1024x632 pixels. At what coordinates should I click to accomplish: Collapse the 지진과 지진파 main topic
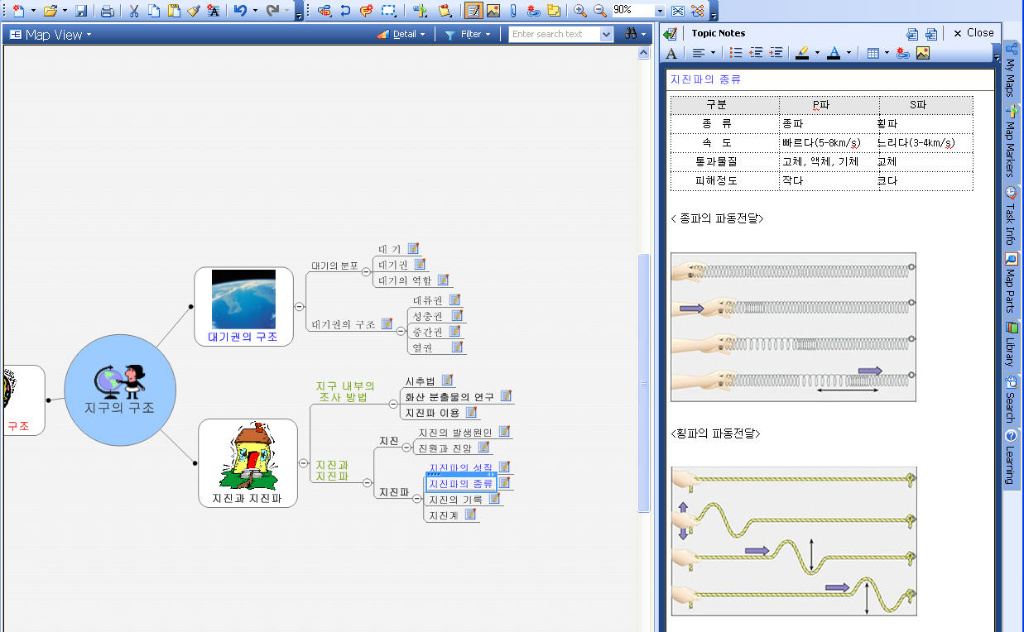(303, 463)
